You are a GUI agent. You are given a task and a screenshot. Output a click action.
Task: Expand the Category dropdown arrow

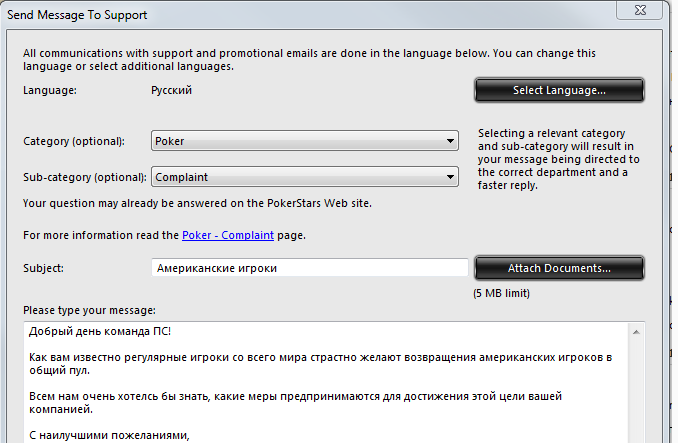point(451,142)
